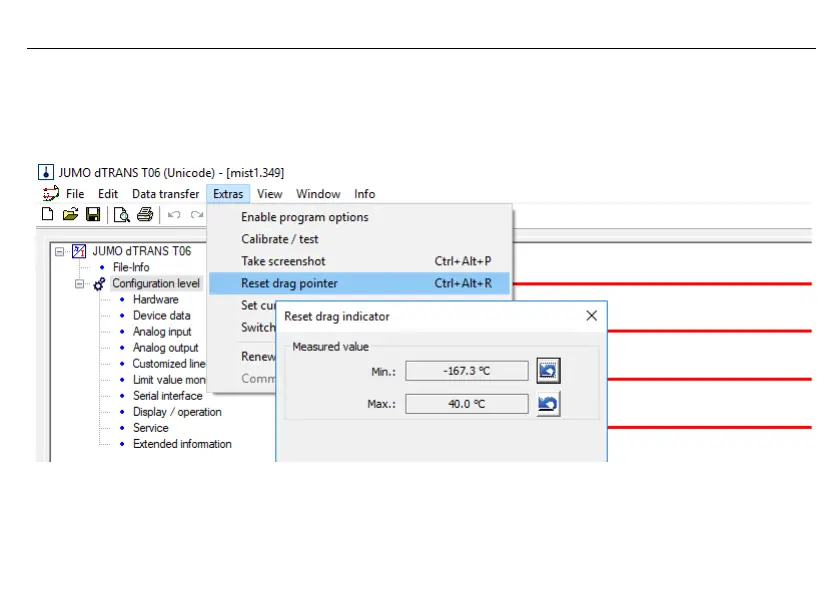This screenshot has width=840, height=596.
Task: Select Limit value mon tree item
Action: [x=169, y=380]
